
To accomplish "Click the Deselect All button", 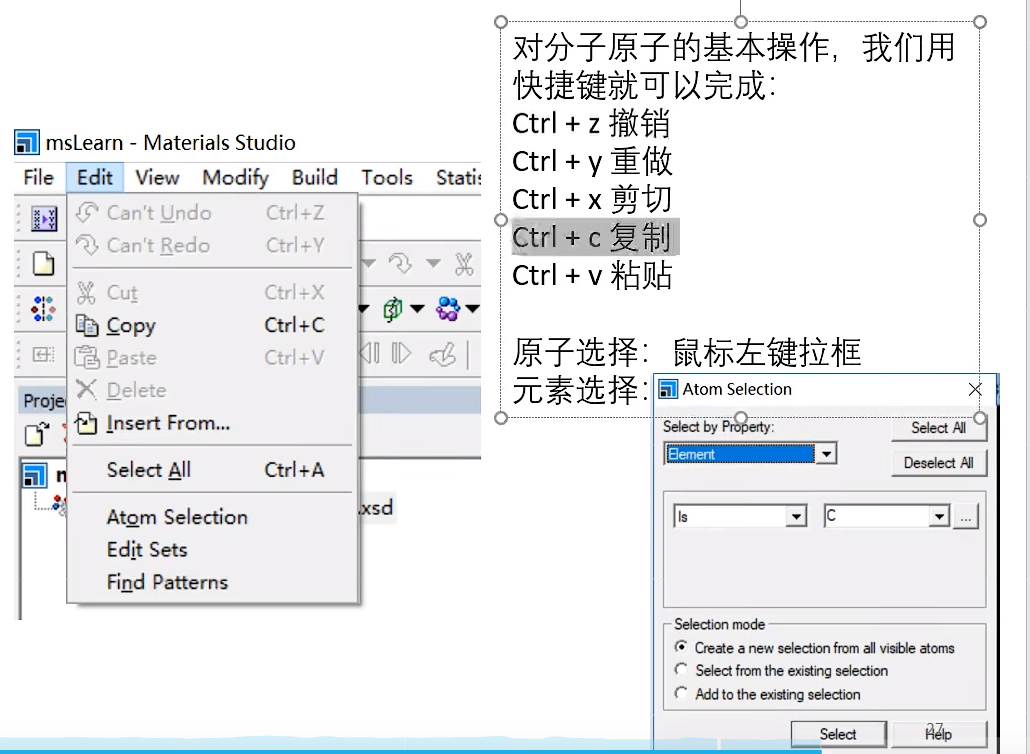I will click(938, 463).
